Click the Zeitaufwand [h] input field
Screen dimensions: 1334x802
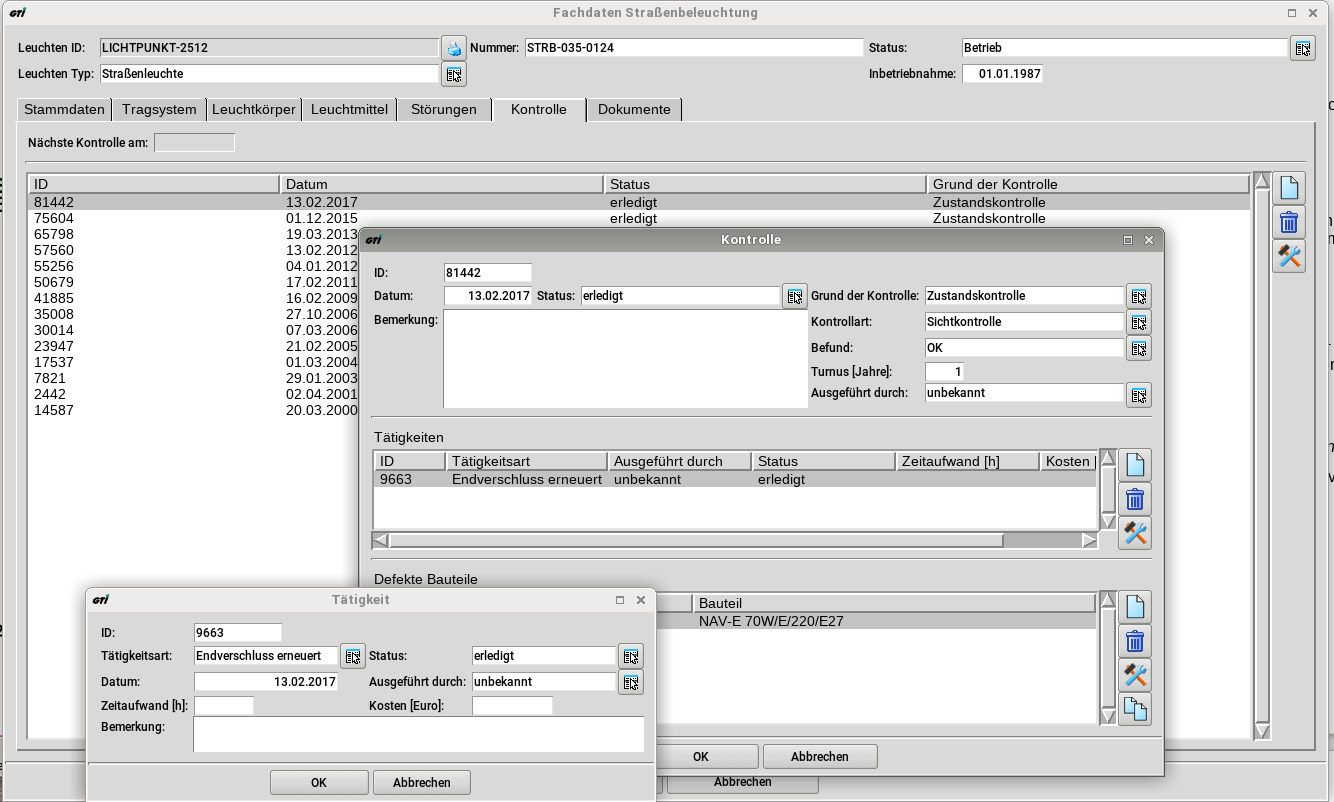[x=224, y=706]
